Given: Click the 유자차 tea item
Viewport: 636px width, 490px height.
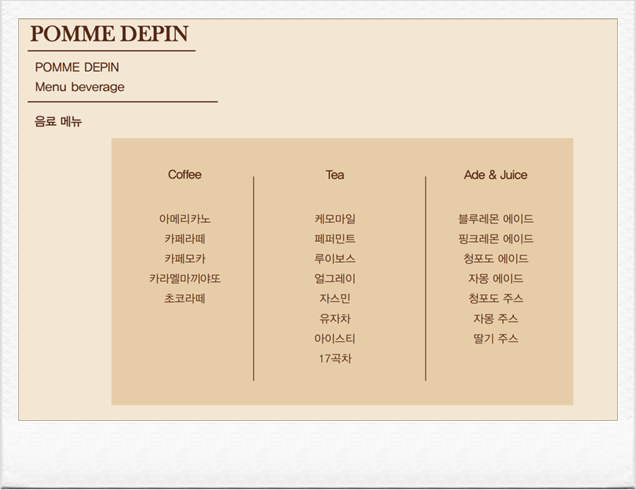Looking at the screenshot, I should pos(335,318).
